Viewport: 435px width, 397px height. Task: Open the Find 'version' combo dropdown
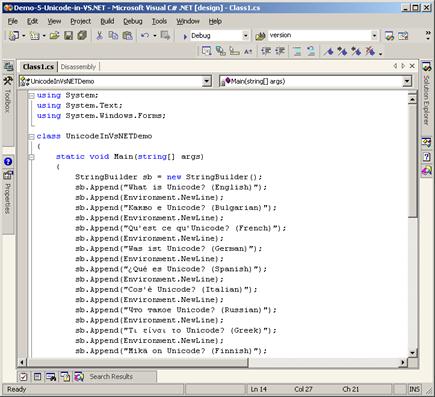click(x=374, y=36)
